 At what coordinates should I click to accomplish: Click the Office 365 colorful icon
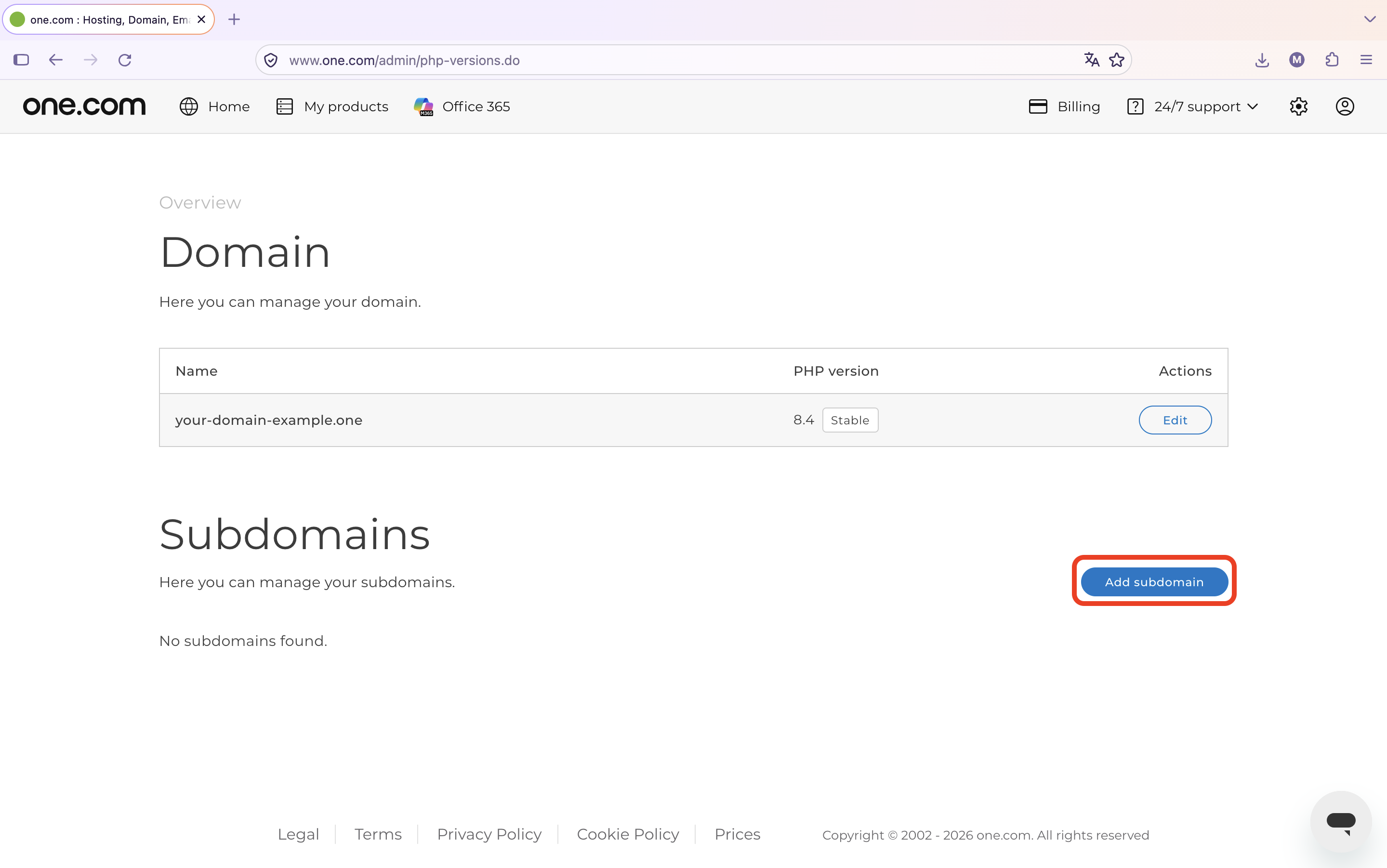click(x=423, y=106)
